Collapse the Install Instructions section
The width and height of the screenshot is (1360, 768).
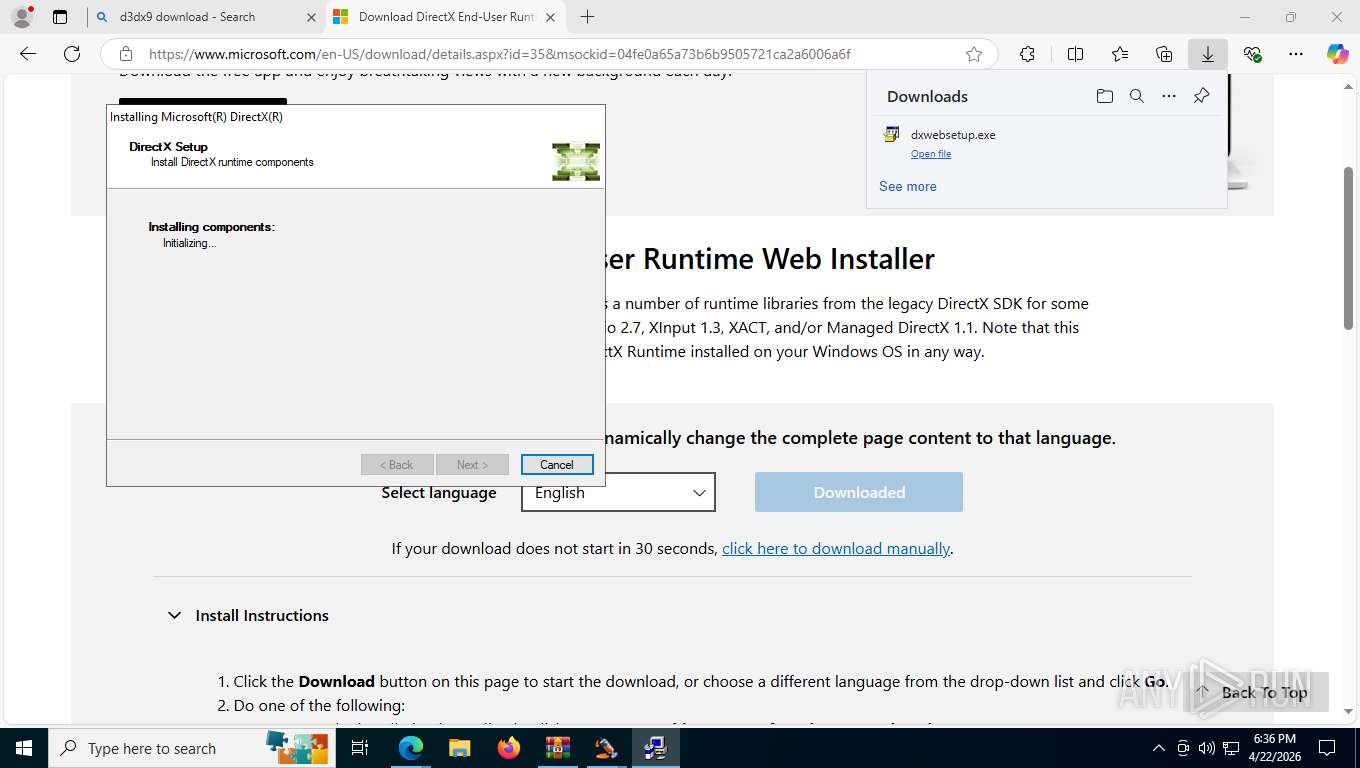(x=174, y=615)
